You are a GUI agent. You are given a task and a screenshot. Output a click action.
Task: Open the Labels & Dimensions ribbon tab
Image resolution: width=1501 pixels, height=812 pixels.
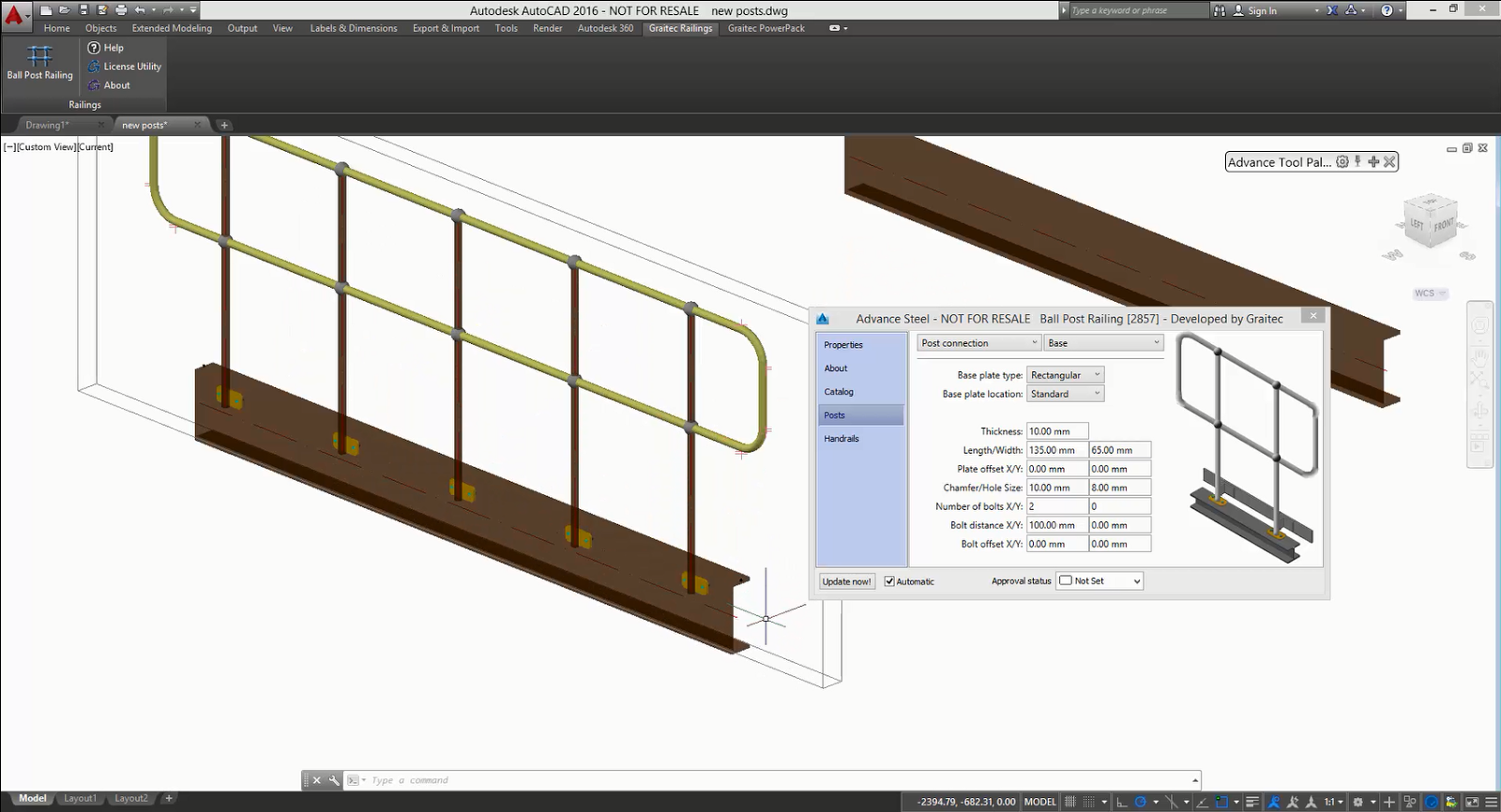point(354,28)
